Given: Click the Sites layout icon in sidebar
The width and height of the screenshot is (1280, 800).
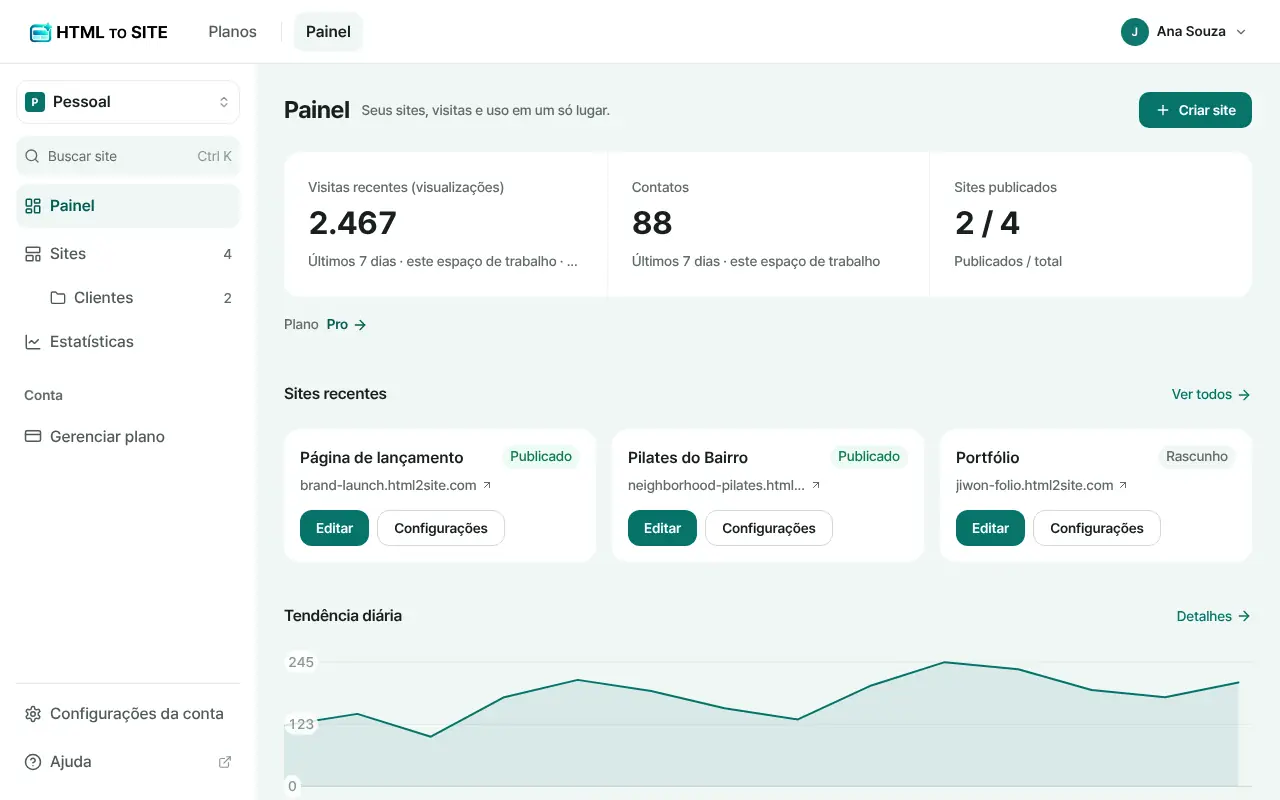Looking at the screenshot, I should [x=33, y=254].
